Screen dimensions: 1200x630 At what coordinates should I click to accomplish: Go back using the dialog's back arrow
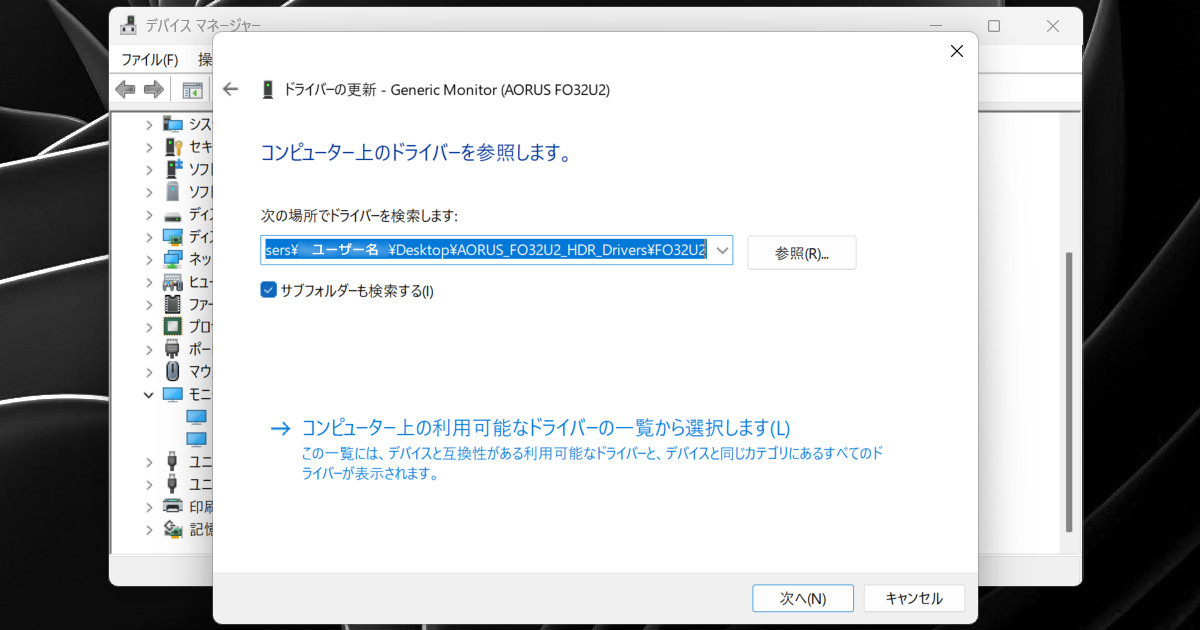point(231,89)
